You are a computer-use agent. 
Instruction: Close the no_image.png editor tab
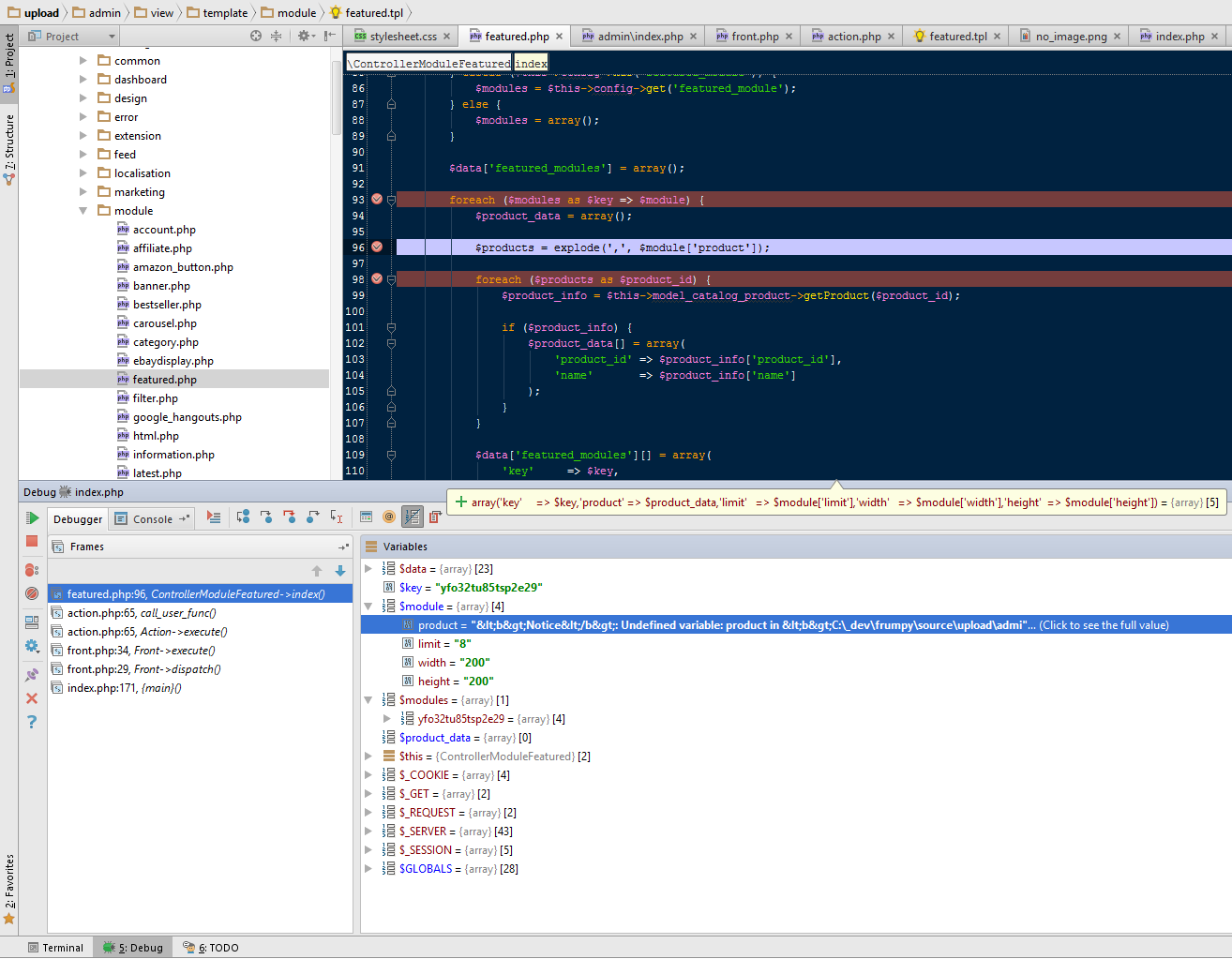[1117, 37]
